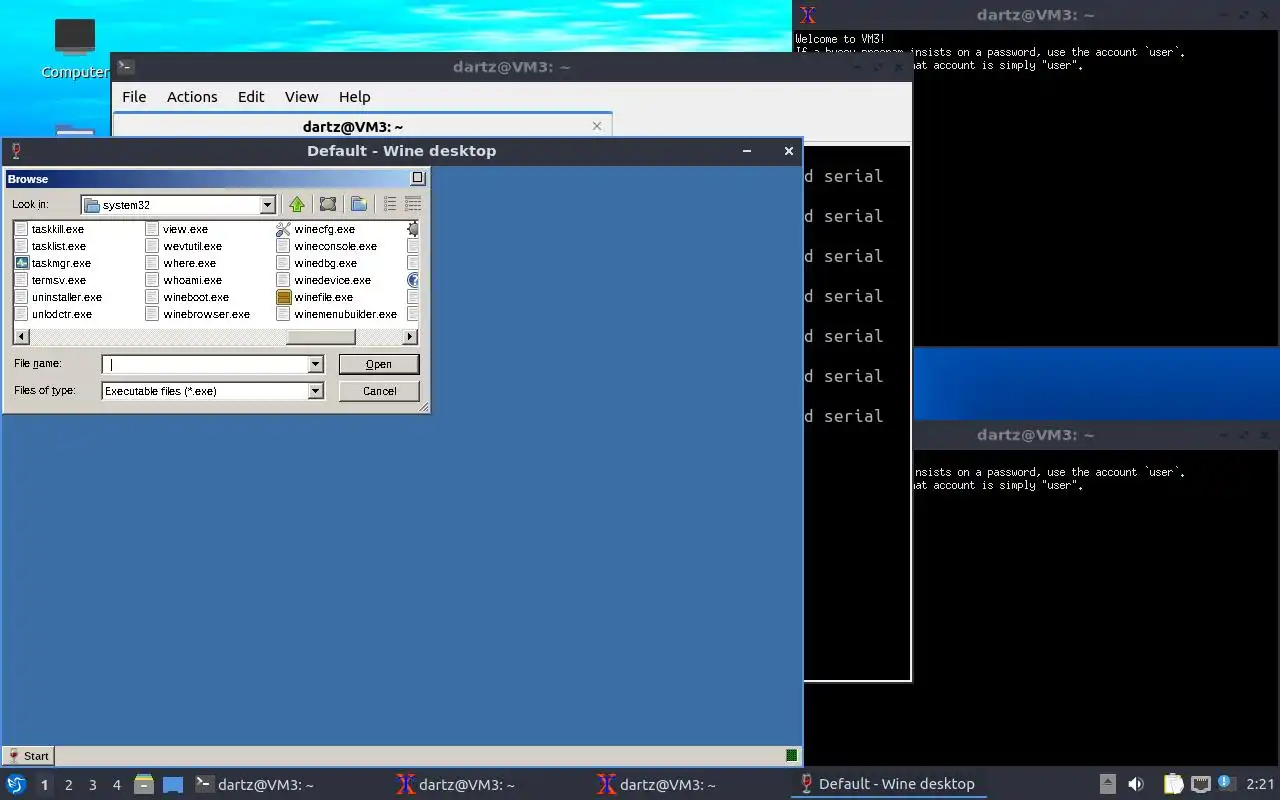The width and height of the screenshot is (1280, 800).
Task: Activate Default - Wine desktop taskbar entry
Action: 890,784
